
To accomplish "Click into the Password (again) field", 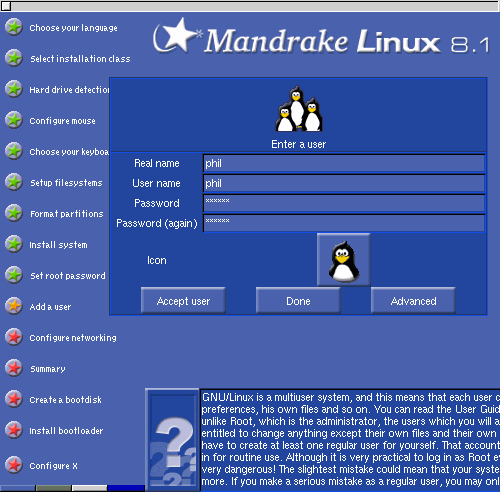I will click(344, 223).
